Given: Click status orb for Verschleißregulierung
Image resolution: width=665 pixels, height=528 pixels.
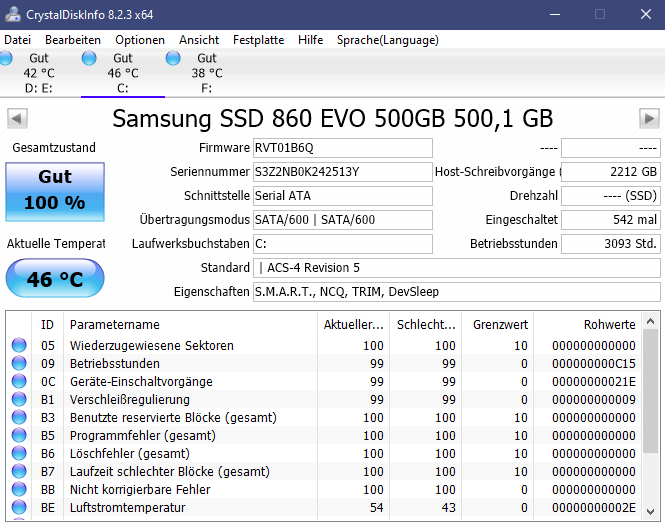Looking at the screenshot, I should pos(19,399).
